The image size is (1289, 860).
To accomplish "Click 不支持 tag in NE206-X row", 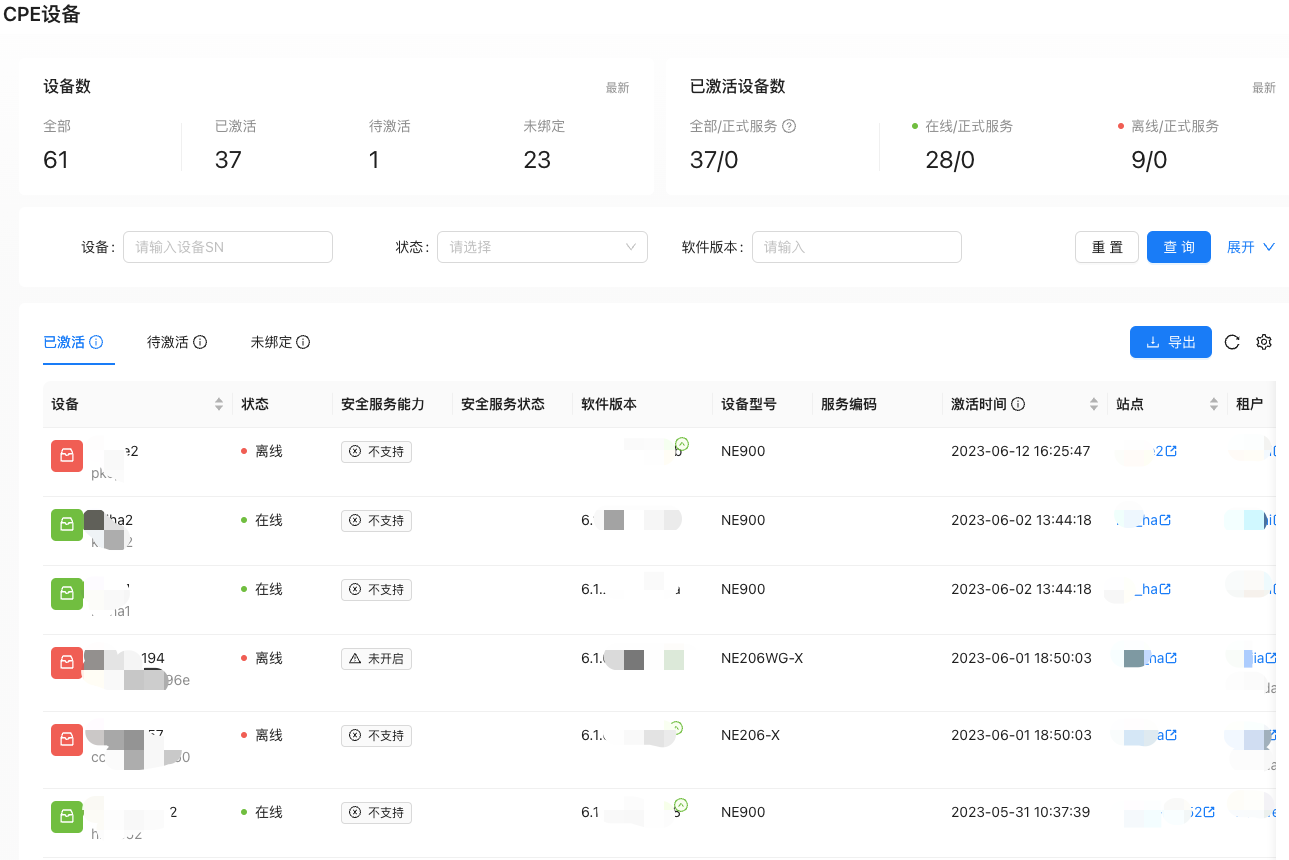I will (x=376, y=736).
